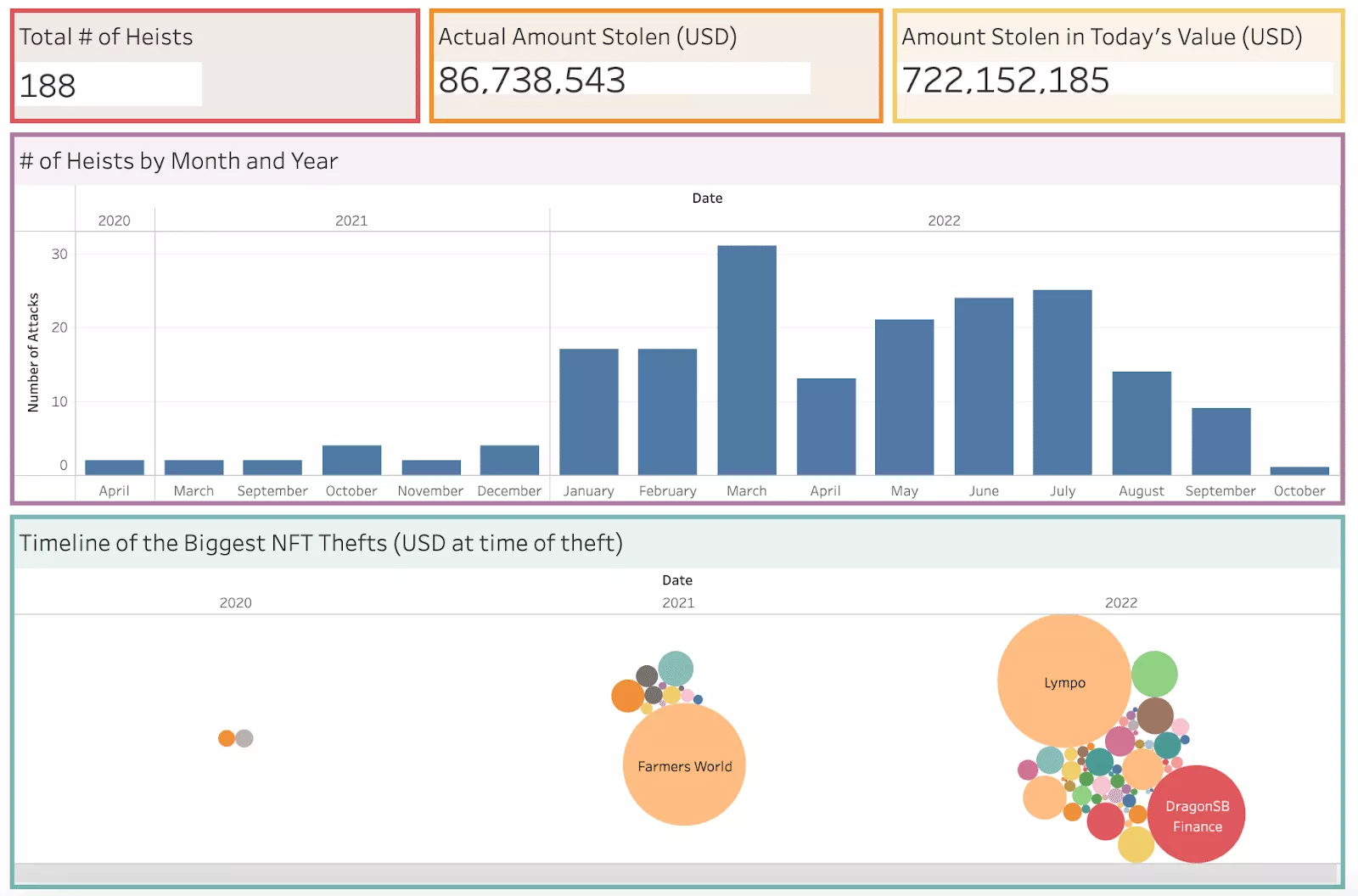The width and height of the screenshot is (1358, 896).
Task: Click the 2022 header in timeline chart
Action: tap(1121, 602)
